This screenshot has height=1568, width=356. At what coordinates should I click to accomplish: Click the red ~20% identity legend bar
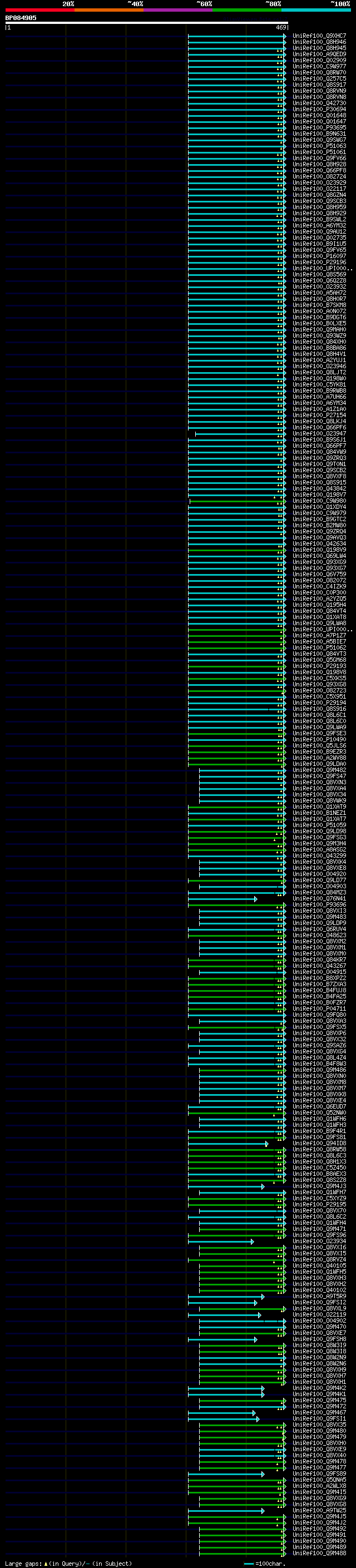(x=39, y=10)
